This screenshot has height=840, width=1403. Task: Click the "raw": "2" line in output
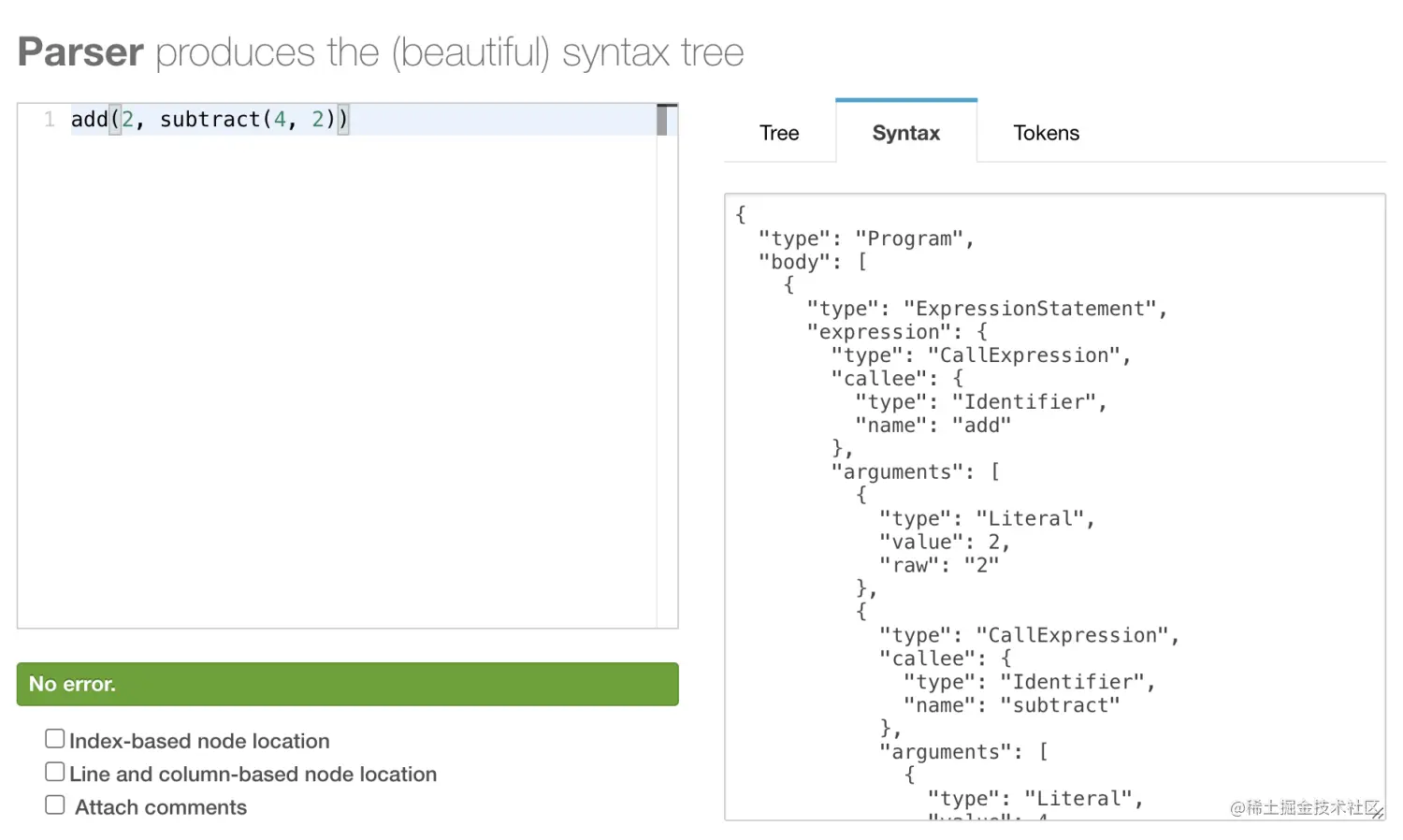pos(939,565)
